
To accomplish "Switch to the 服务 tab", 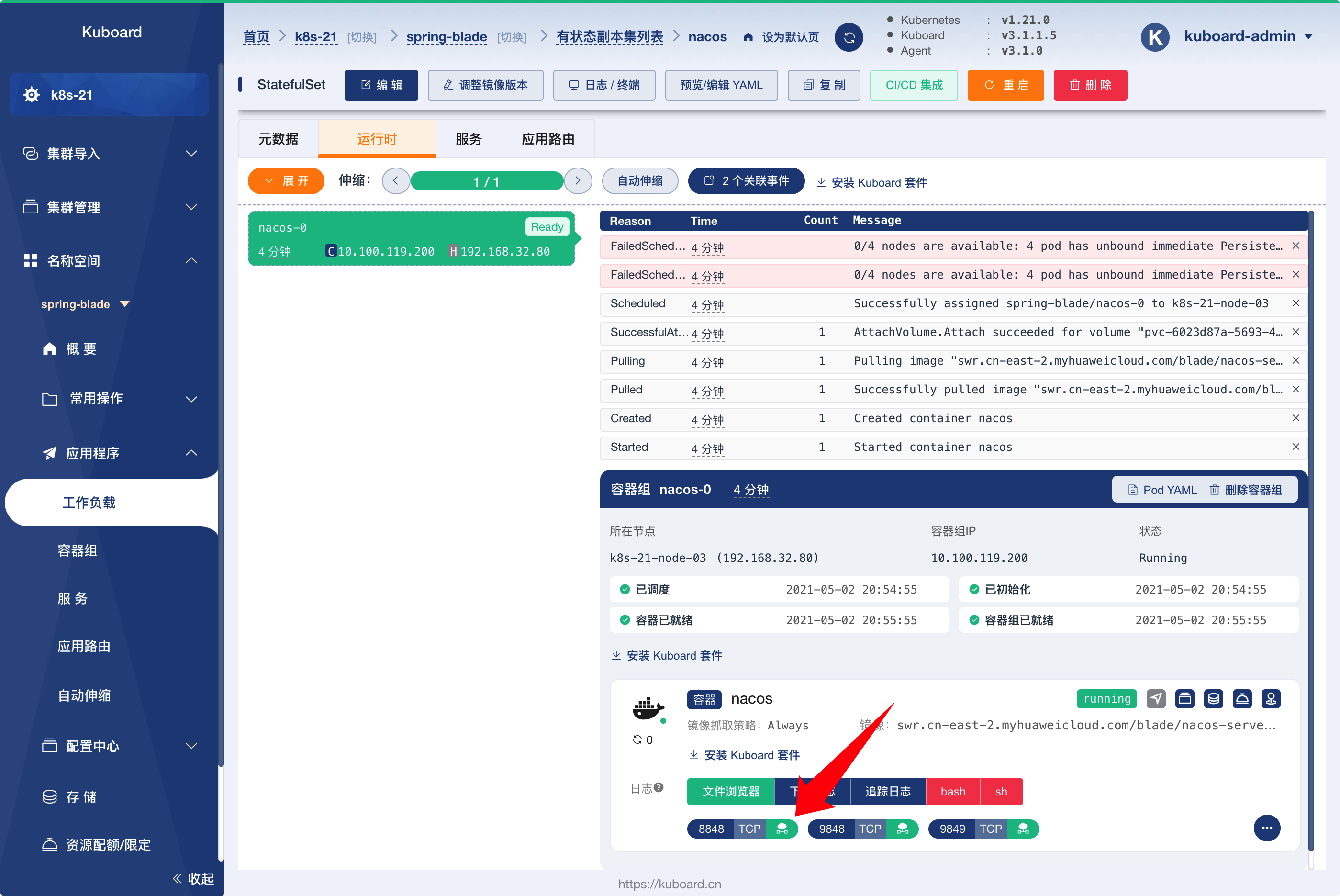I will pyautogui.click(x=469, y=139).
